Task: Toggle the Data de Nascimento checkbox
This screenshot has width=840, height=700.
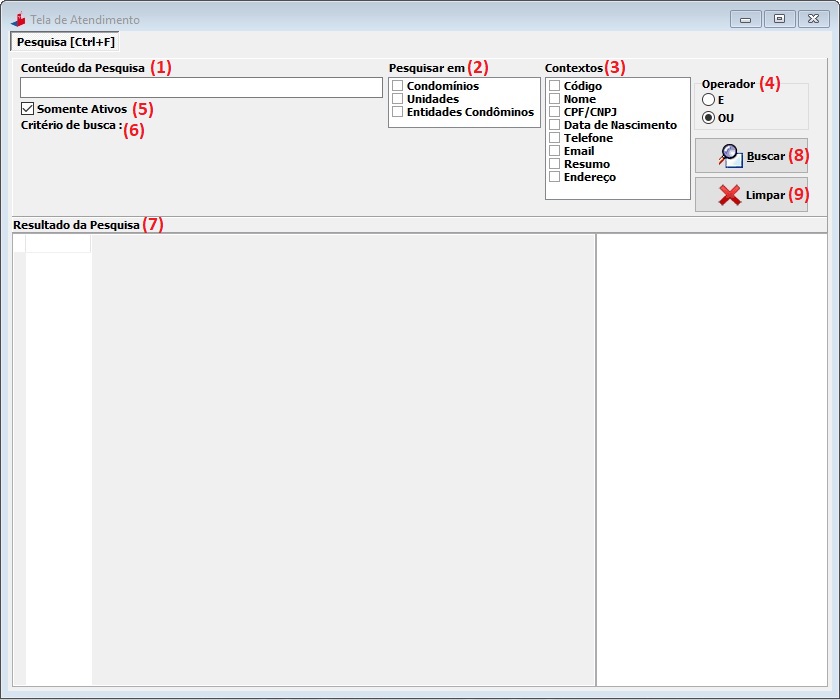Action: 554,125
